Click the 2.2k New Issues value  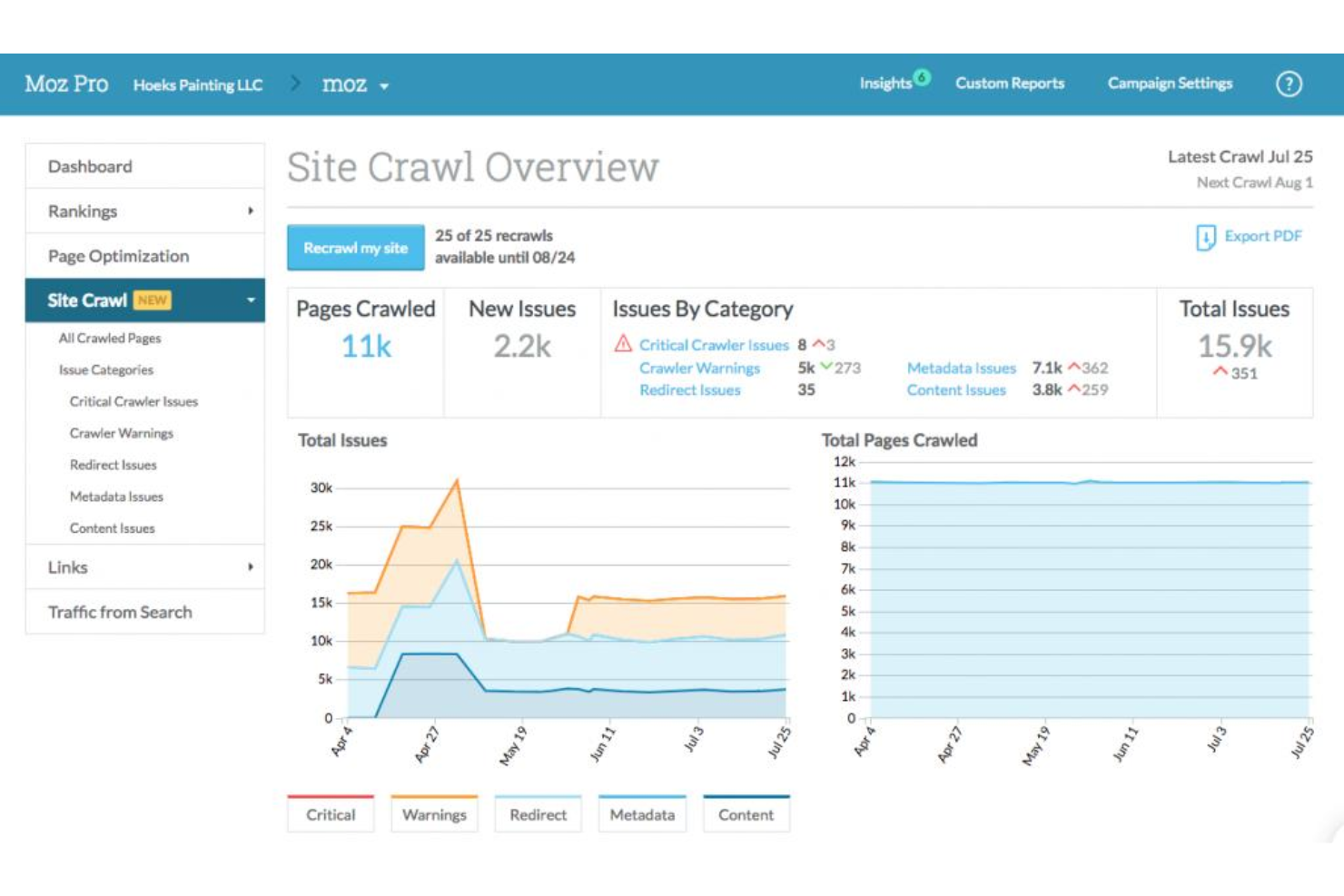[x=522, y=346]
